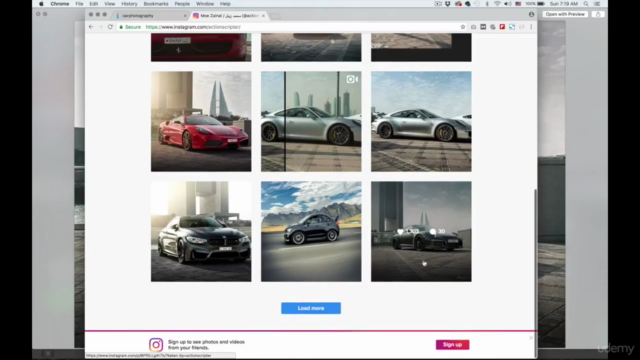Open the dark Porsche post with likes overlay

pyautogui.click(x=421, y=231)
